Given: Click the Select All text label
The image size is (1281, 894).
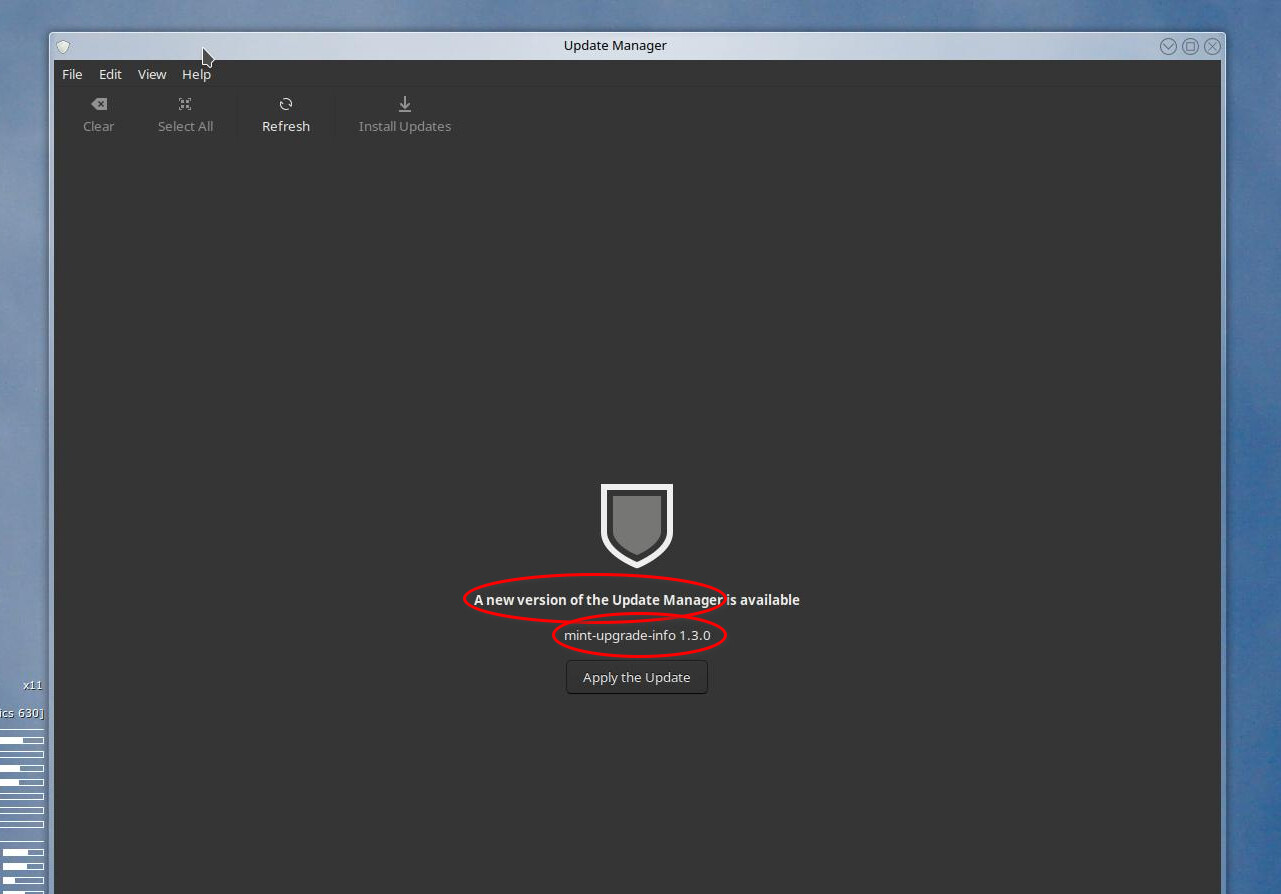Looking at the screenshot, I should [185, 126].
